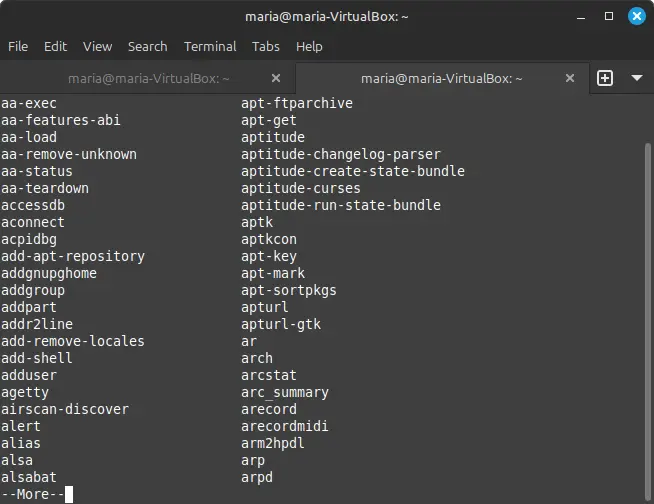Close the first maria@maria-VirtualBox tab
This screenshot has height=504, width=654.
276,78
